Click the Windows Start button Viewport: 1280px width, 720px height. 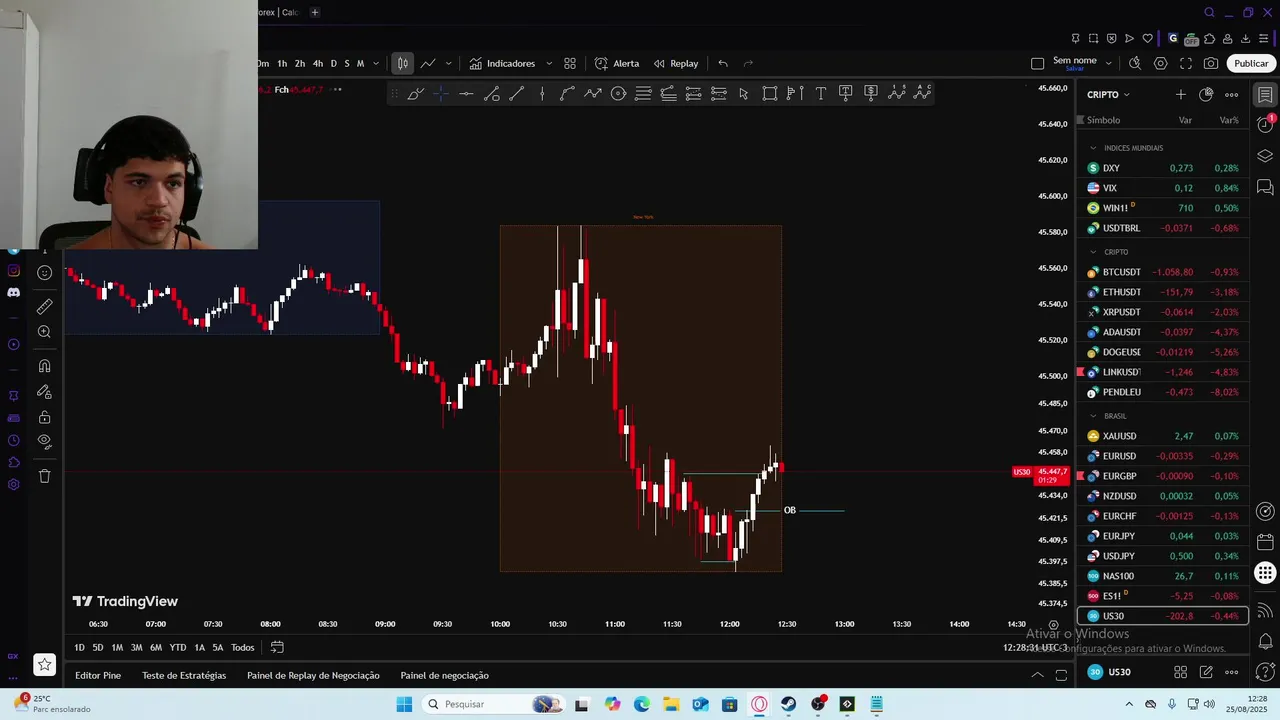point(404,704)
